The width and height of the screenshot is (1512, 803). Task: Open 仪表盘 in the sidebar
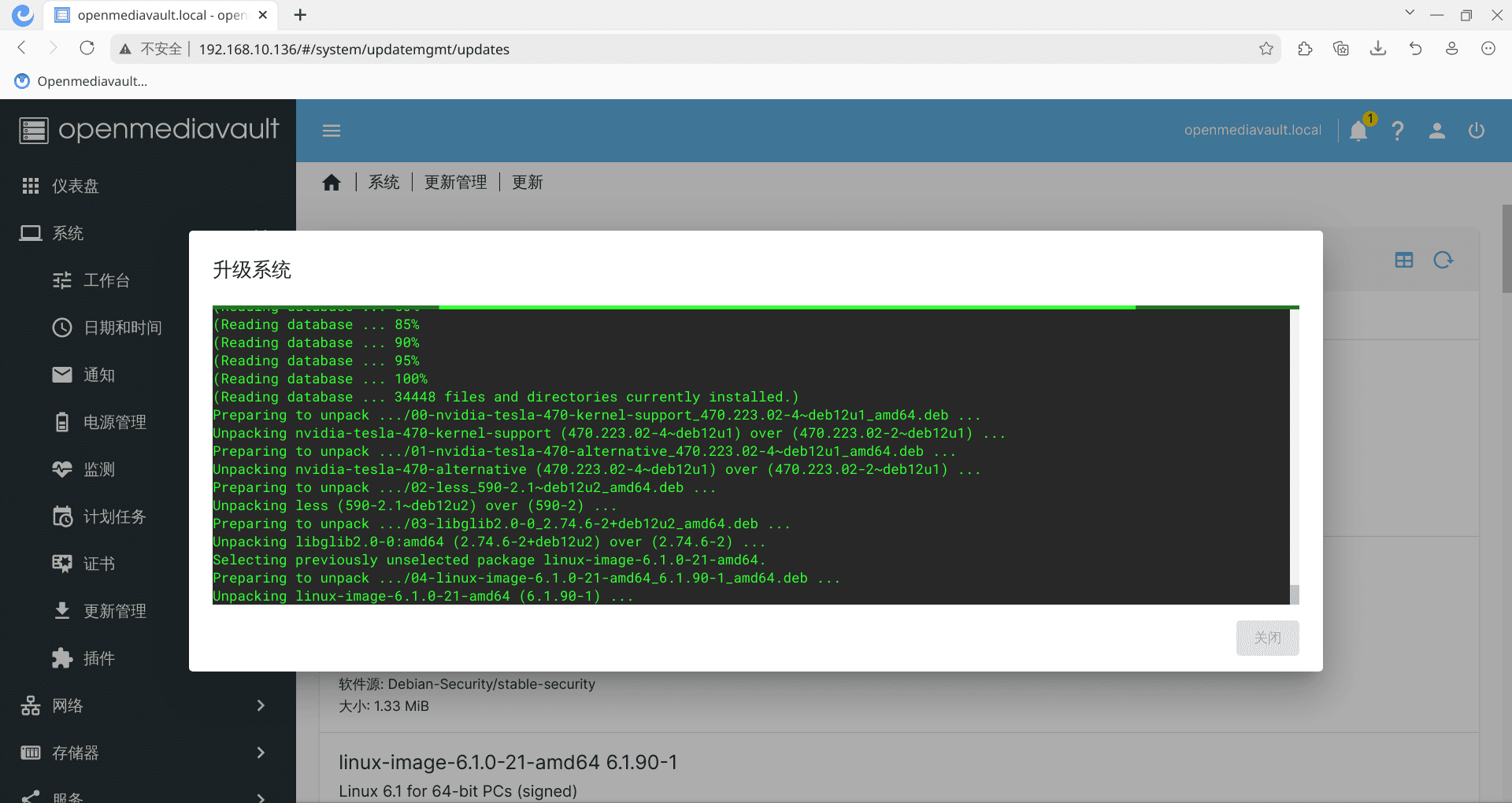(76, 186)
